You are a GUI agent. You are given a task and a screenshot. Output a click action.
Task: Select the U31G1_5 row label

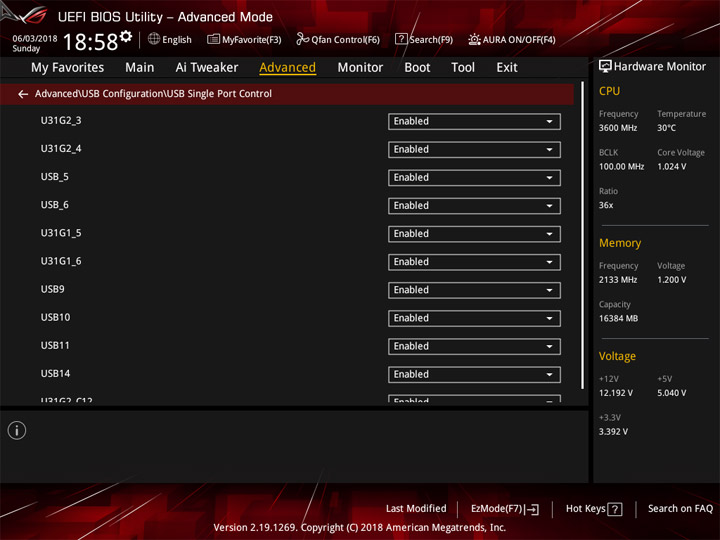pos(61,233)
